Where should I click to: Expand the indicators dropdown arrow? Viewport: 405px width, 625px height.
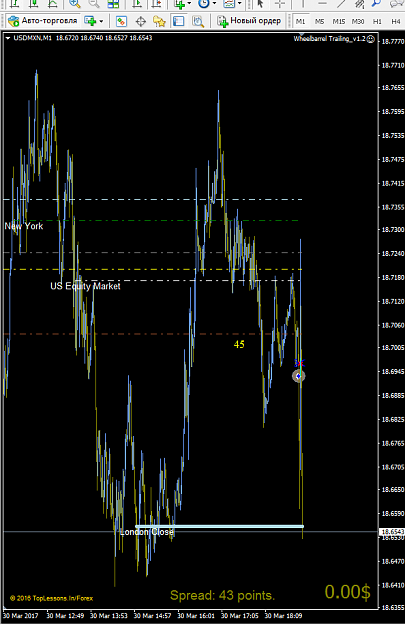click(189, 4)
